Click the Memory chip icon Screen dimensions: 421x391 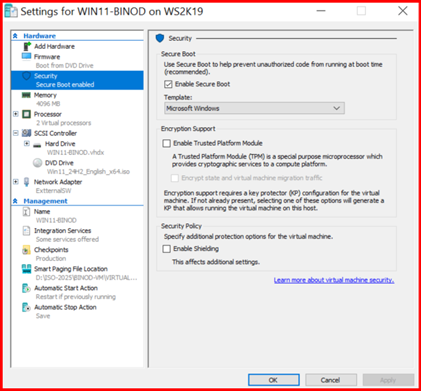(x=26, y=95)
